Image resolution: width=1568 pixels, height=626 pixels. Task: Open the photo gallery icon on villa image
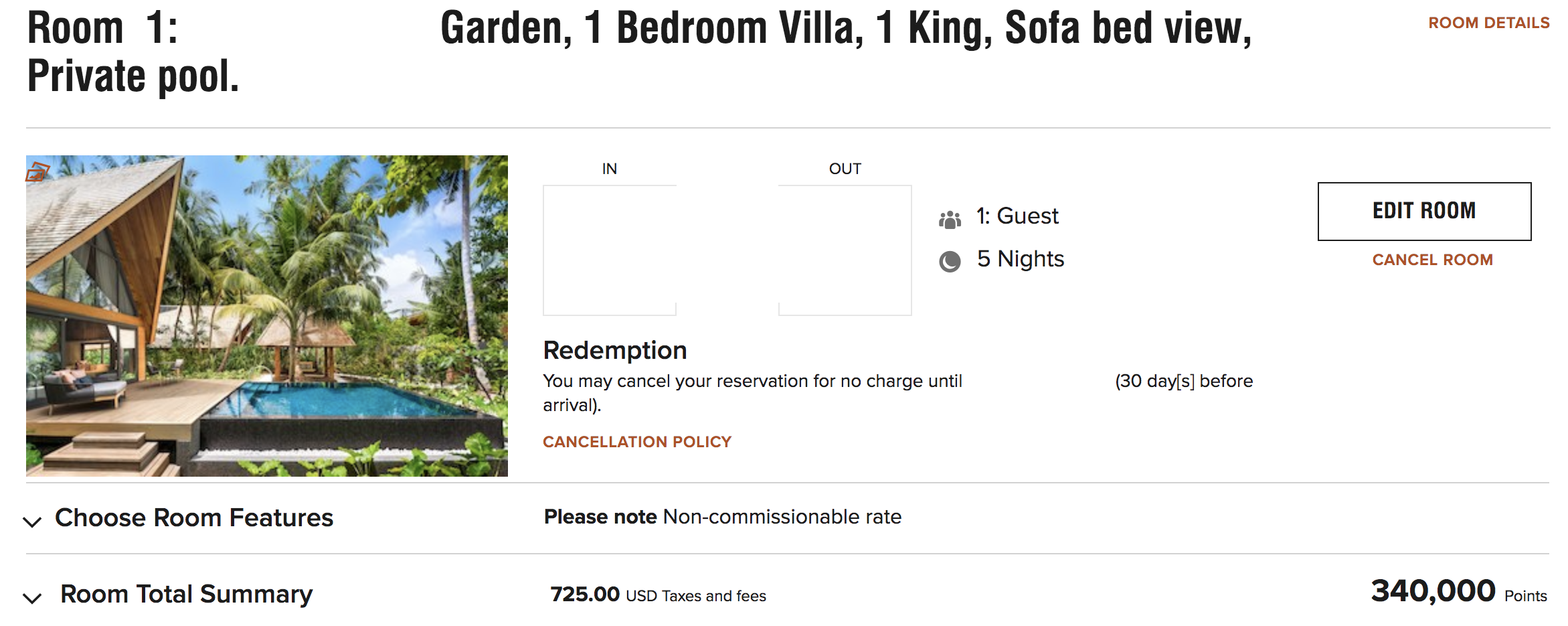[37, 172]
